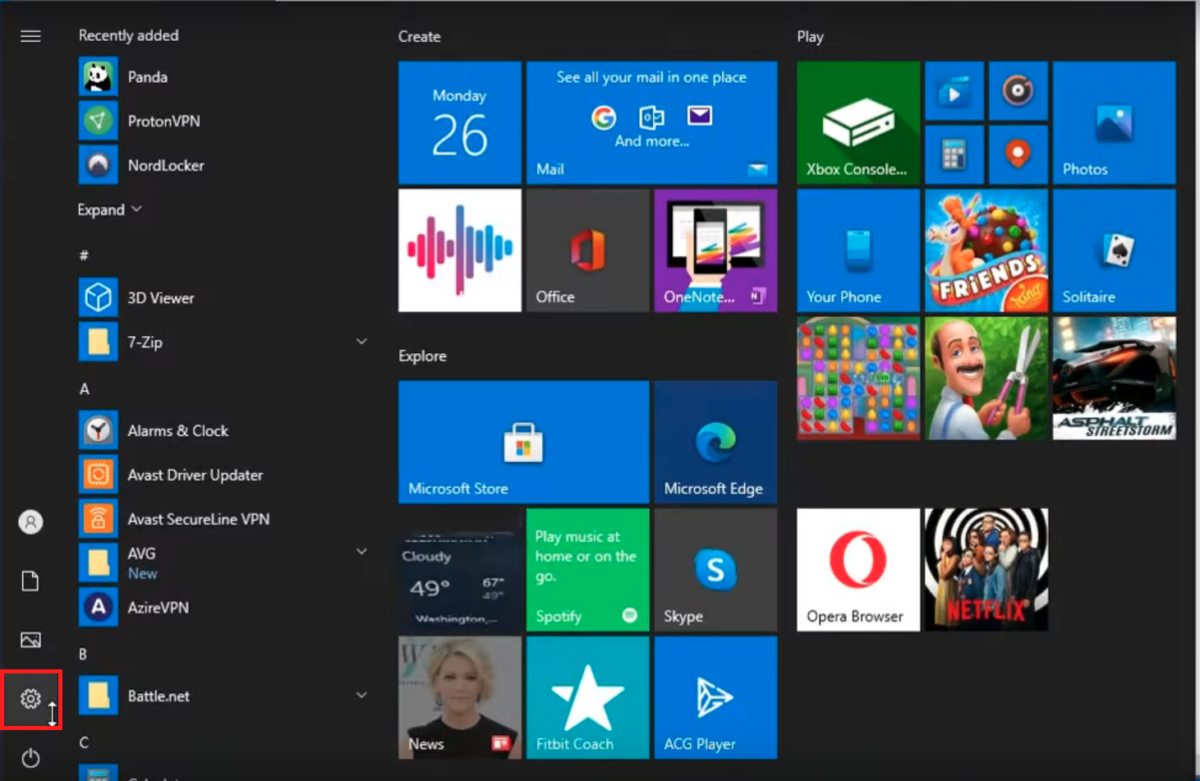Viewport: 1200px width, 781px height.
Task: Open the Your Phone tile
Action: [857, 250]
